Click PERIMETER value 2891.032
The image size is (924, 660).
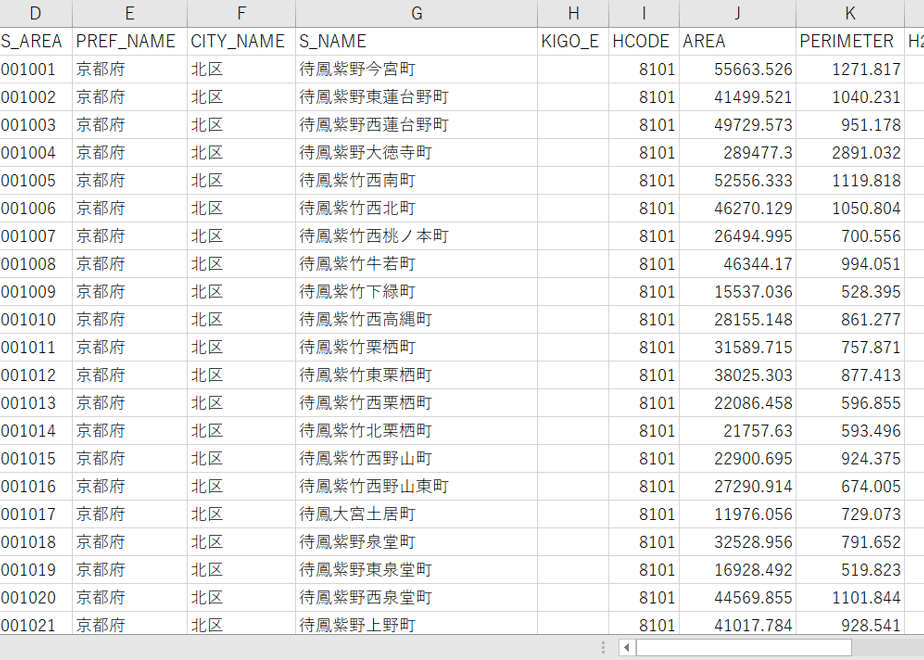850,153
